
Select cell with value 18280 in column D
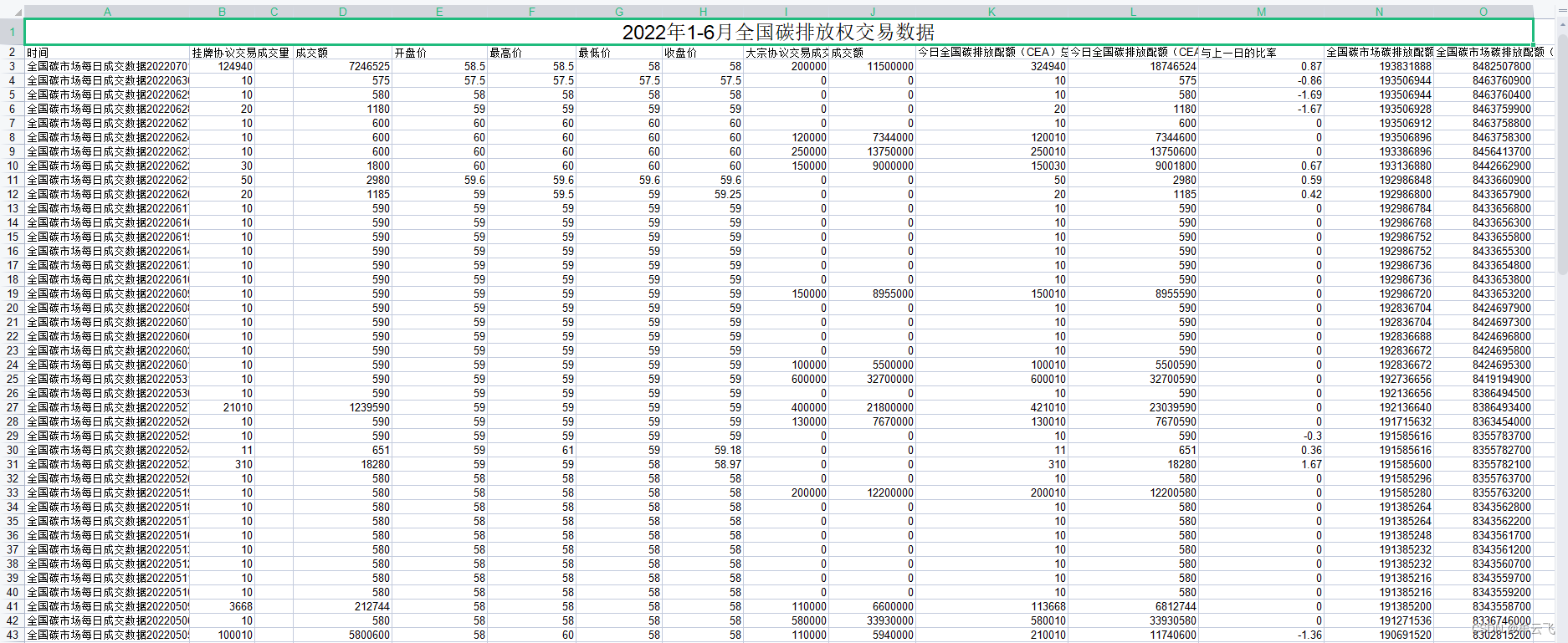343,464
